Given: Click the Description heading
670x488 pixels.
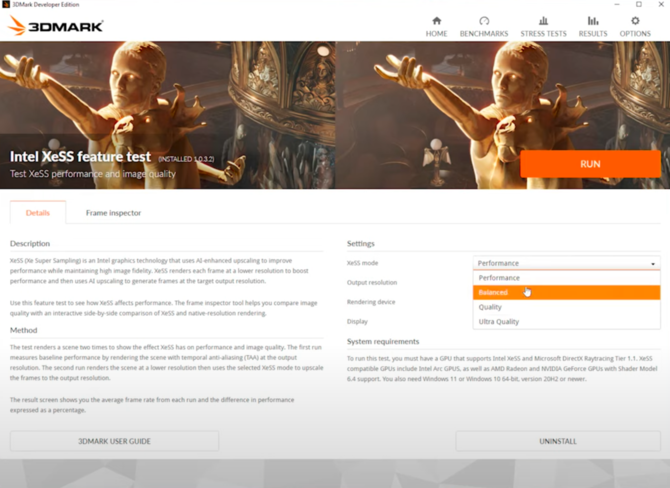Looking at the screenshot, I should [30, 244].
